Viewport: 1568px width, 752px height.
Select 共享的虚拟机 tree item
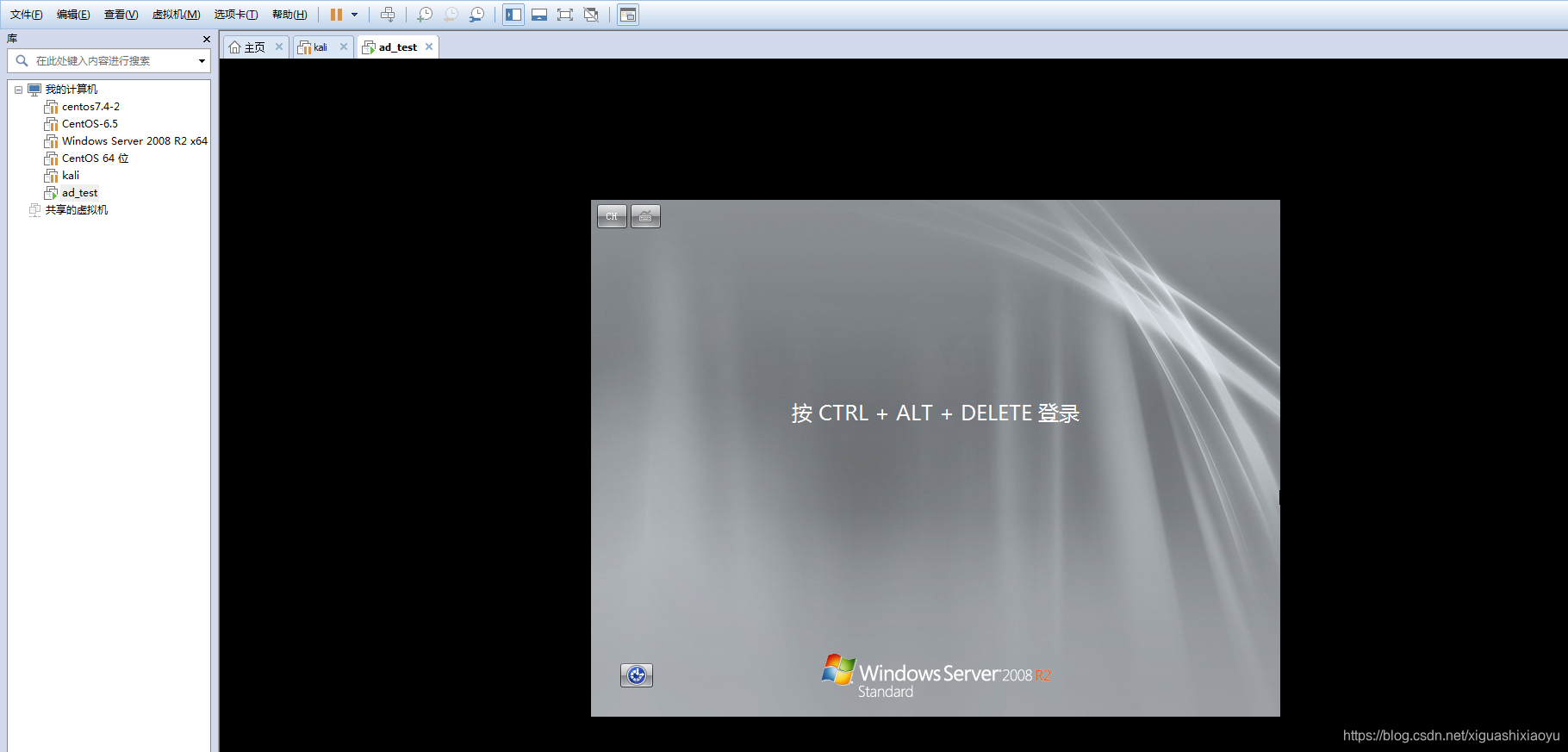[77, 210]
